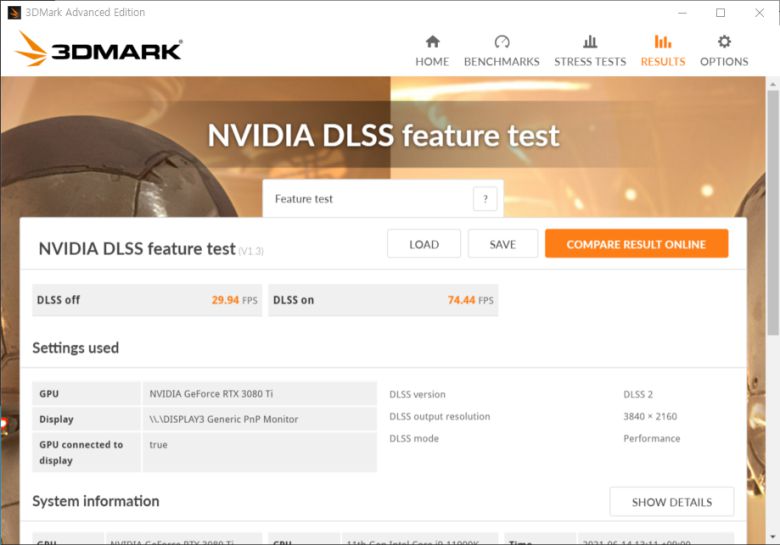Click the Stress Tests bar icon

590,42
